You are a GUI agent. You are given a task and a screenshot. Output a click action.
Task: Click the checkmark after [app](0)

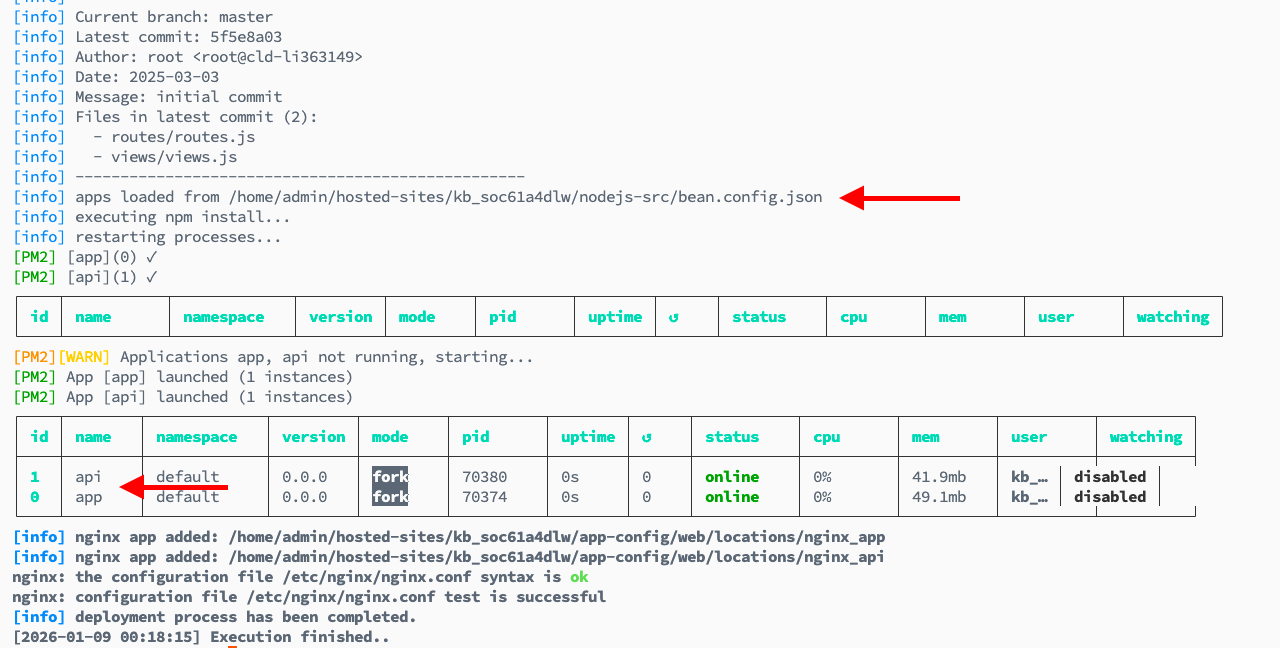(152, 257)
